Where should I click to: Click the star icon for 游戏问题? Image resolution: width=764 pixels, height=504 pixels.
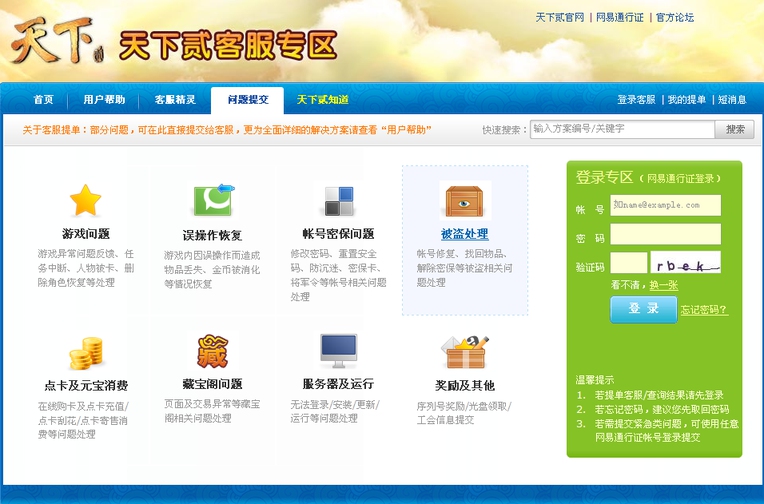(86, 201)
